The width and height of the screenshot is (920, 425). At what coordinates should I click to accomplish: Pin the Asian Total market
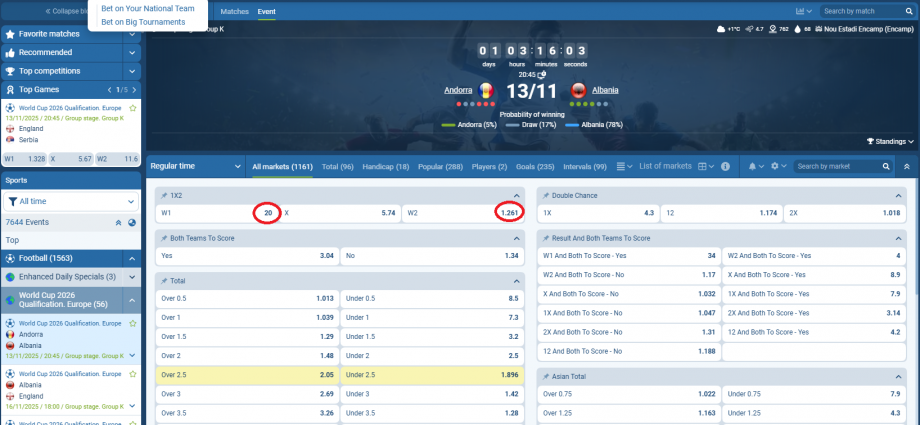pos(546,376)
